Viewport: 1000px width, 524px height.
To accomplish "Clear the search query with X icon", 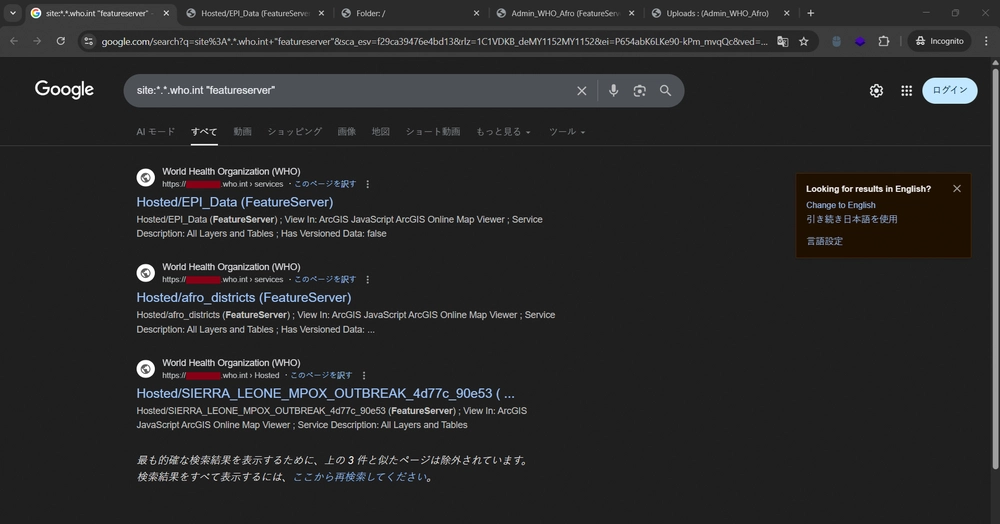I will coord(582,91).
